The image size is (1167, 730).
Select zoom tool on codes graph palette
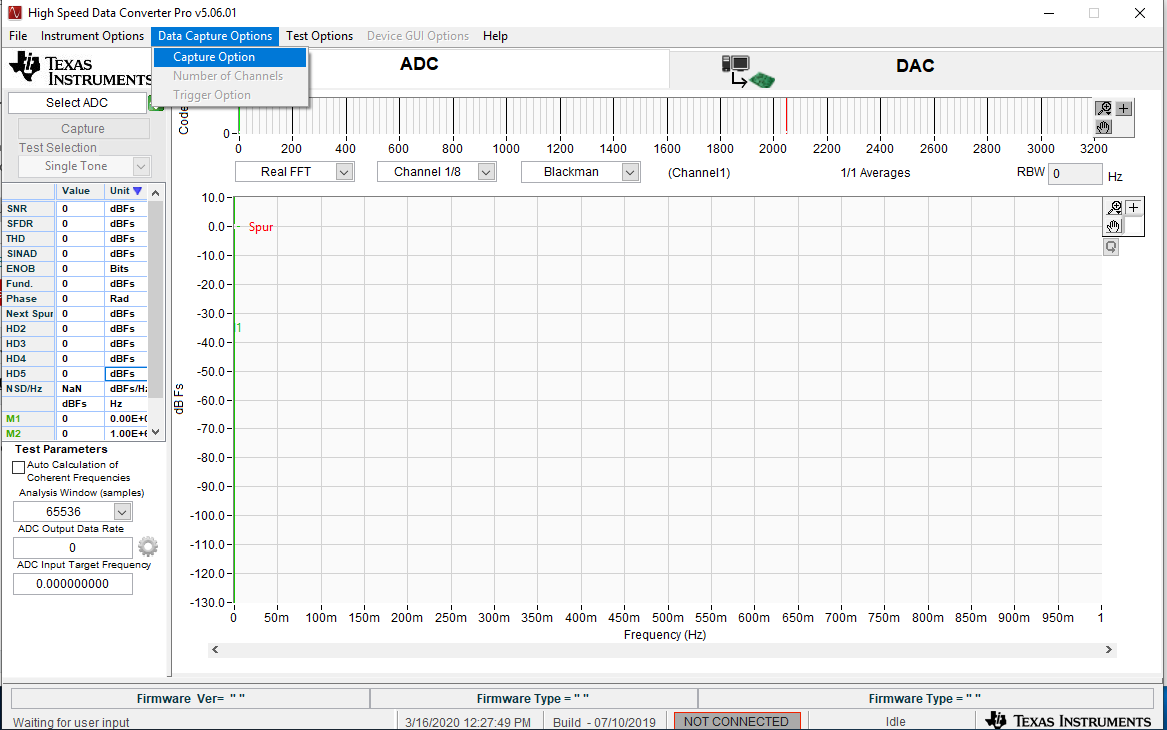(1104, 109)
